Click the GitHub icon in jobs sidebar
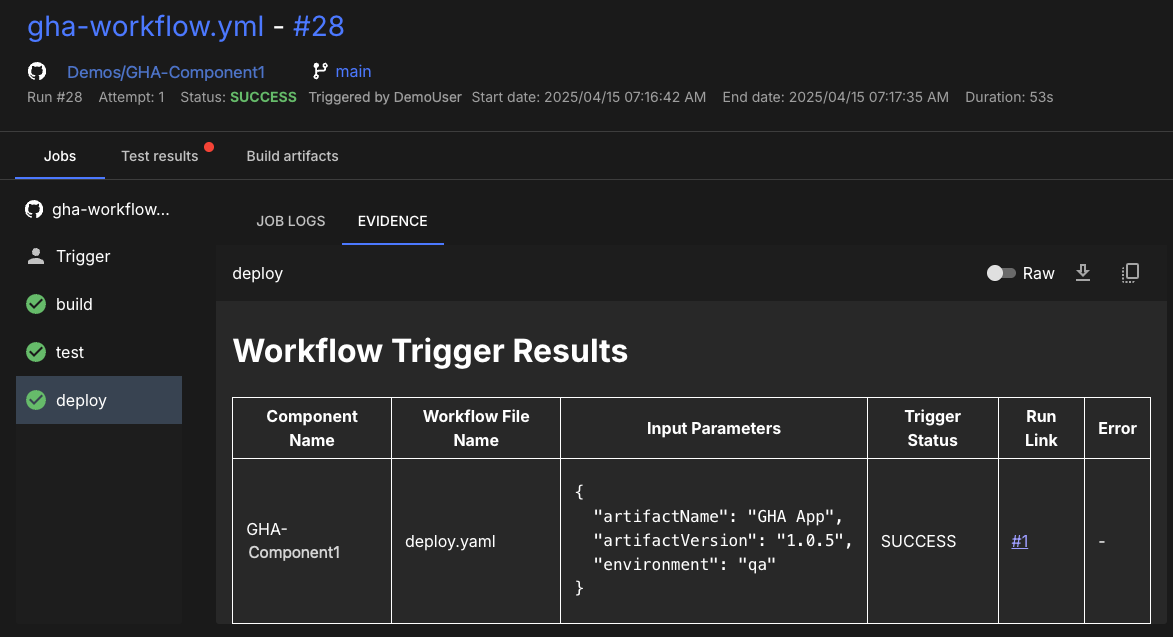This screenshot has height=637, width=1173. point(34,209)
